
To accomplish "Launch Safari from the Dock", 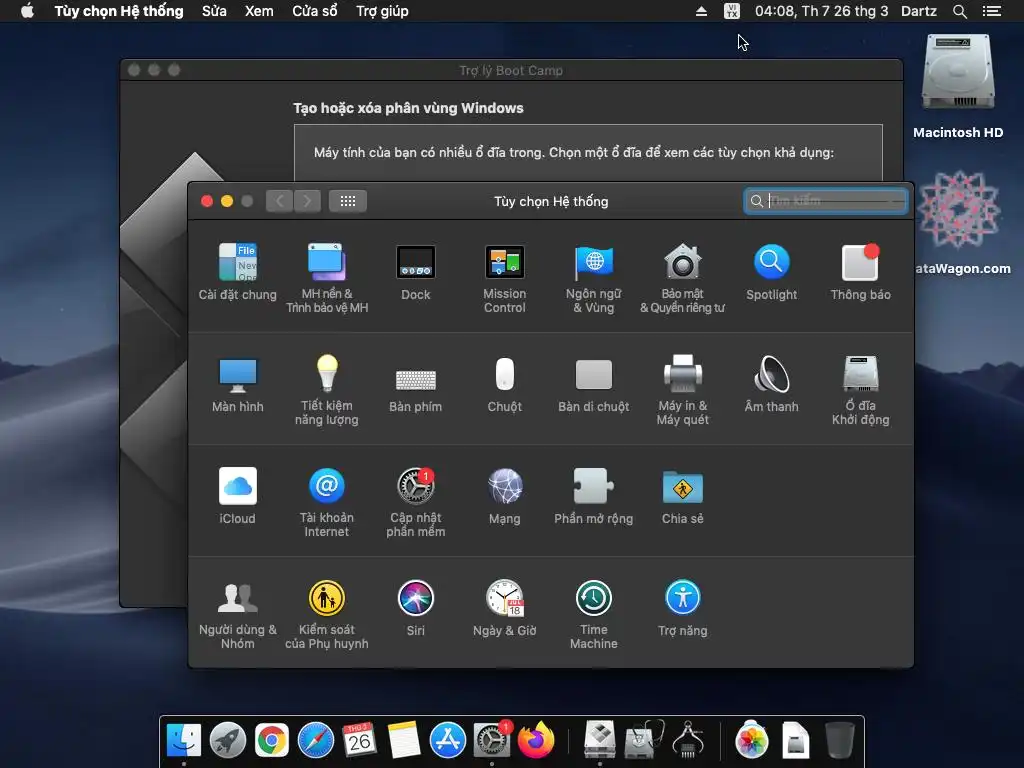I will point(315,741).
